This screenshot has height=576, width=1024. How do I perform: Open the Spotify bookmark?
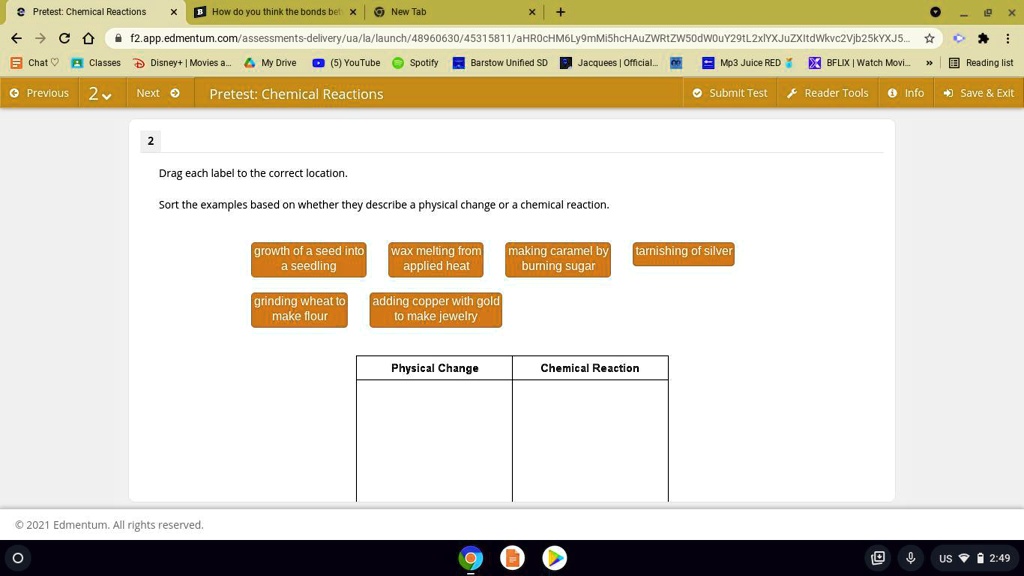pos(410,62)
